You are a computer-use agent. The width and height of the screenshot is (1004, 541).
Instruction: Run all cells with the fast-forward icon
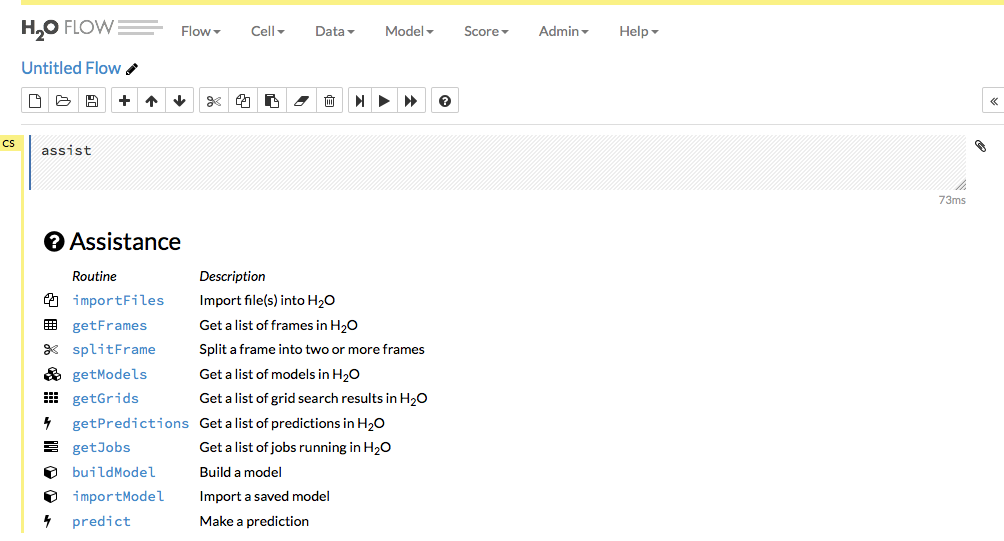(x=411, y=101)
